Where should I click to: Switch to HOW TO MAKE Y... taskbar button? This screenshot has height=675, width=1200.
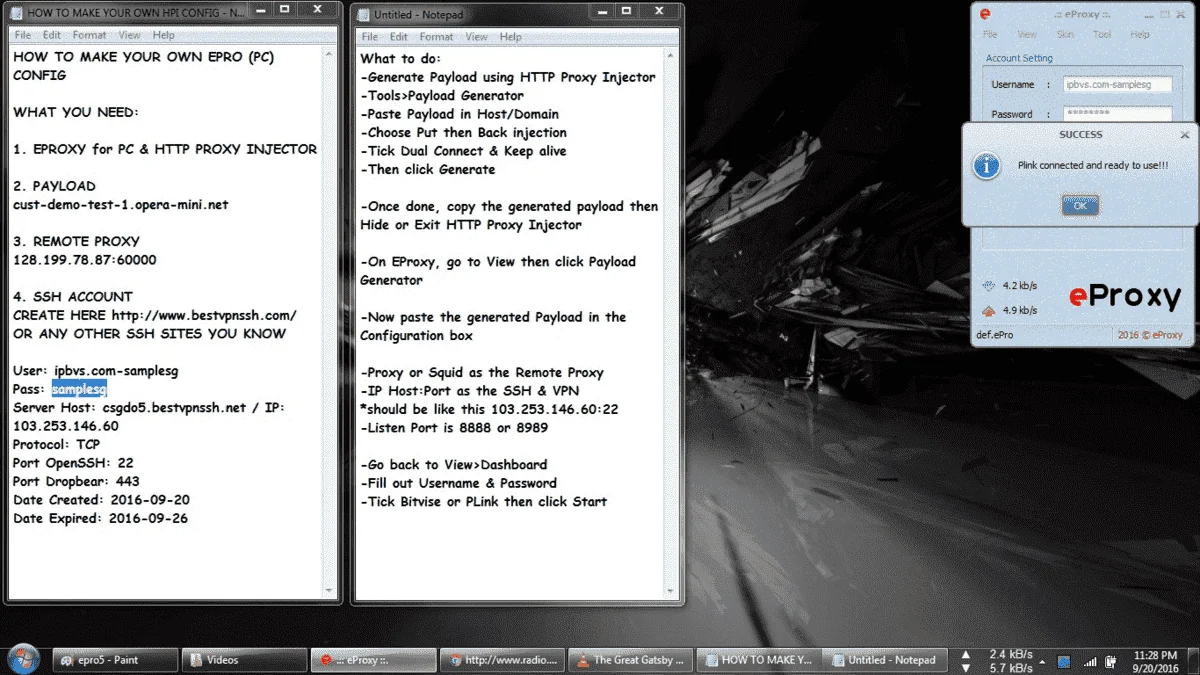[759, 660]
